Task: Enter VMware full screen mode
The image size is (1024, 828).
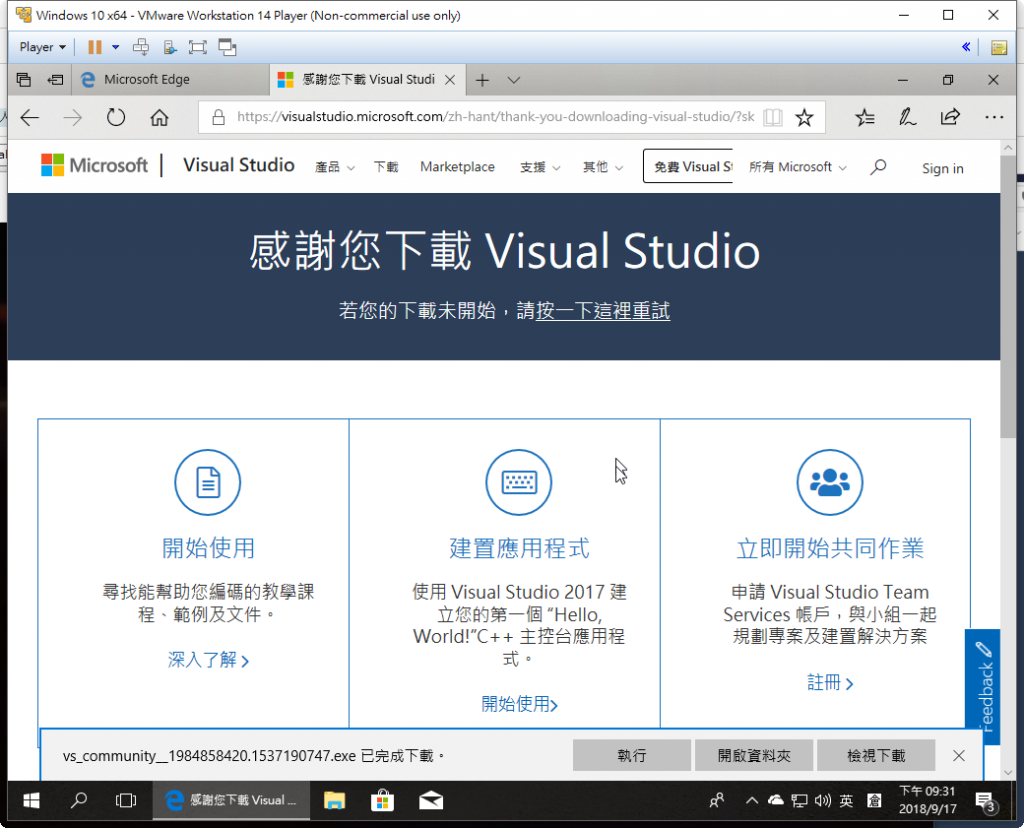Action: click(197, 47)
